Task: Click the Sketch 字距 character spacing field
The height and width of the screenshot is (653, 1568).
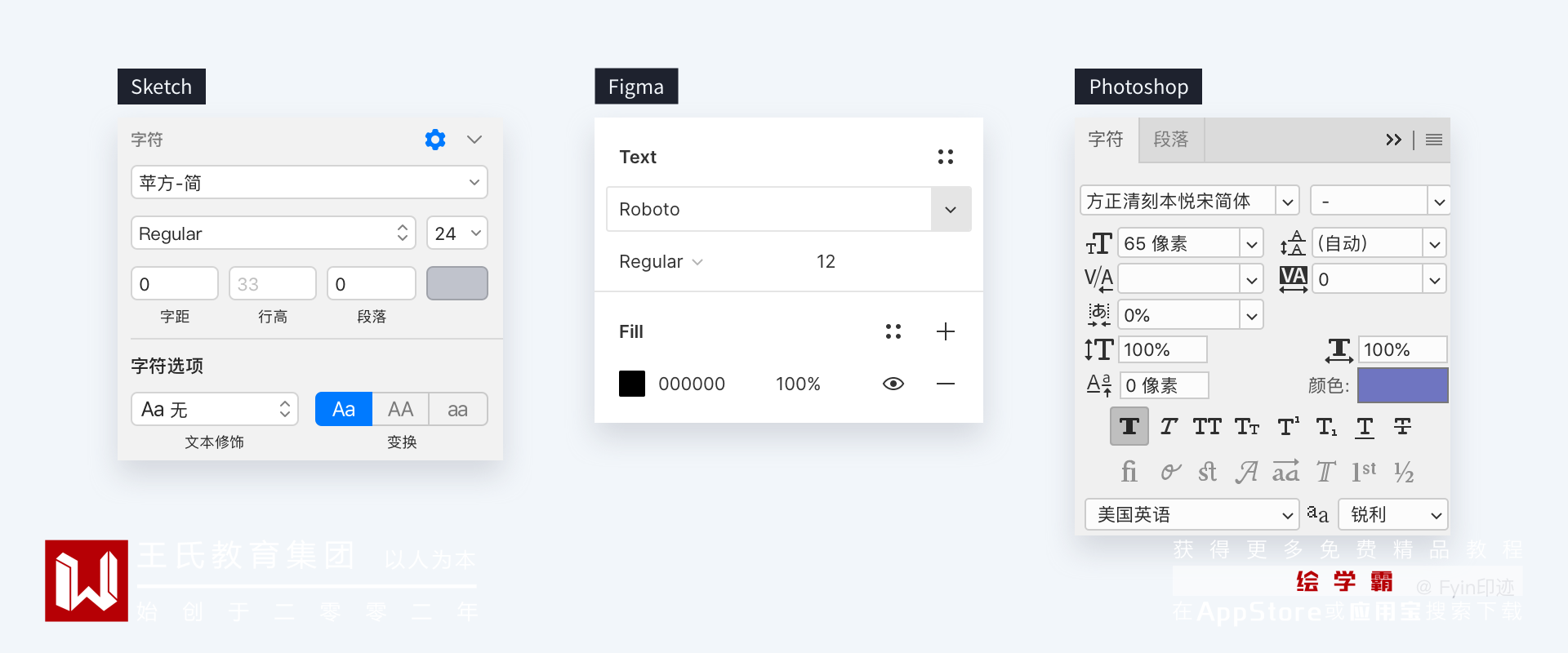Action: [x=175, y=284]
